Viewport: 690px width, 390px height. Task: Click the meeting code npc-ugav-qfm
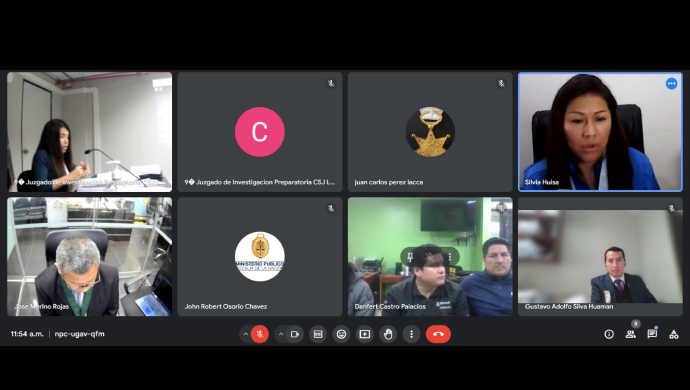pyautogui.click(x=80, y=334)
